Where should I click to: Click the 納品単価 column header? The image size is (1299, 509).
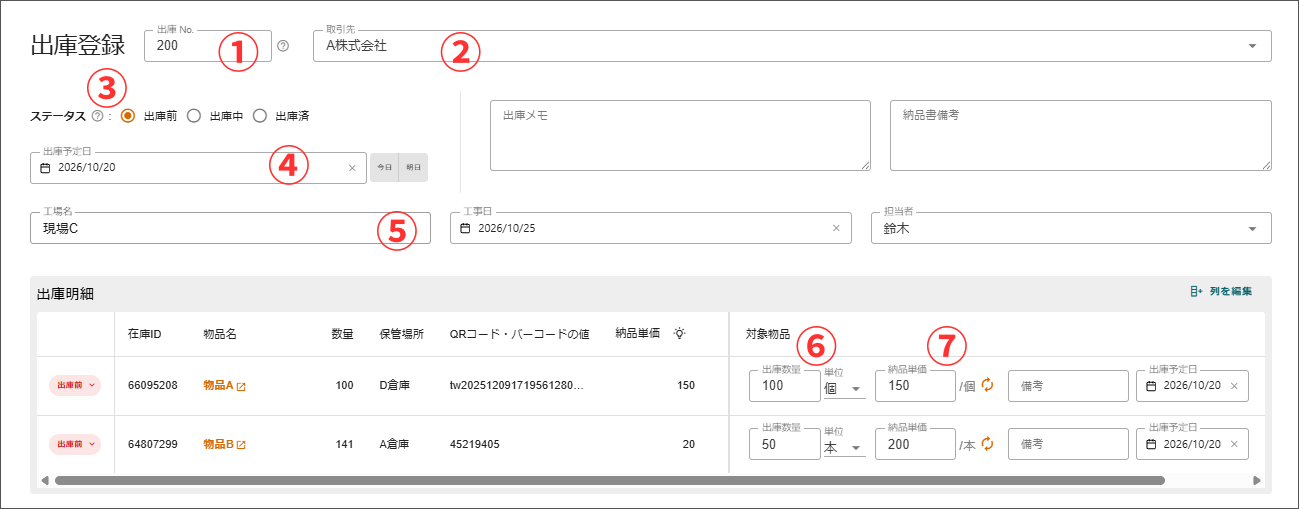[638, 334]
